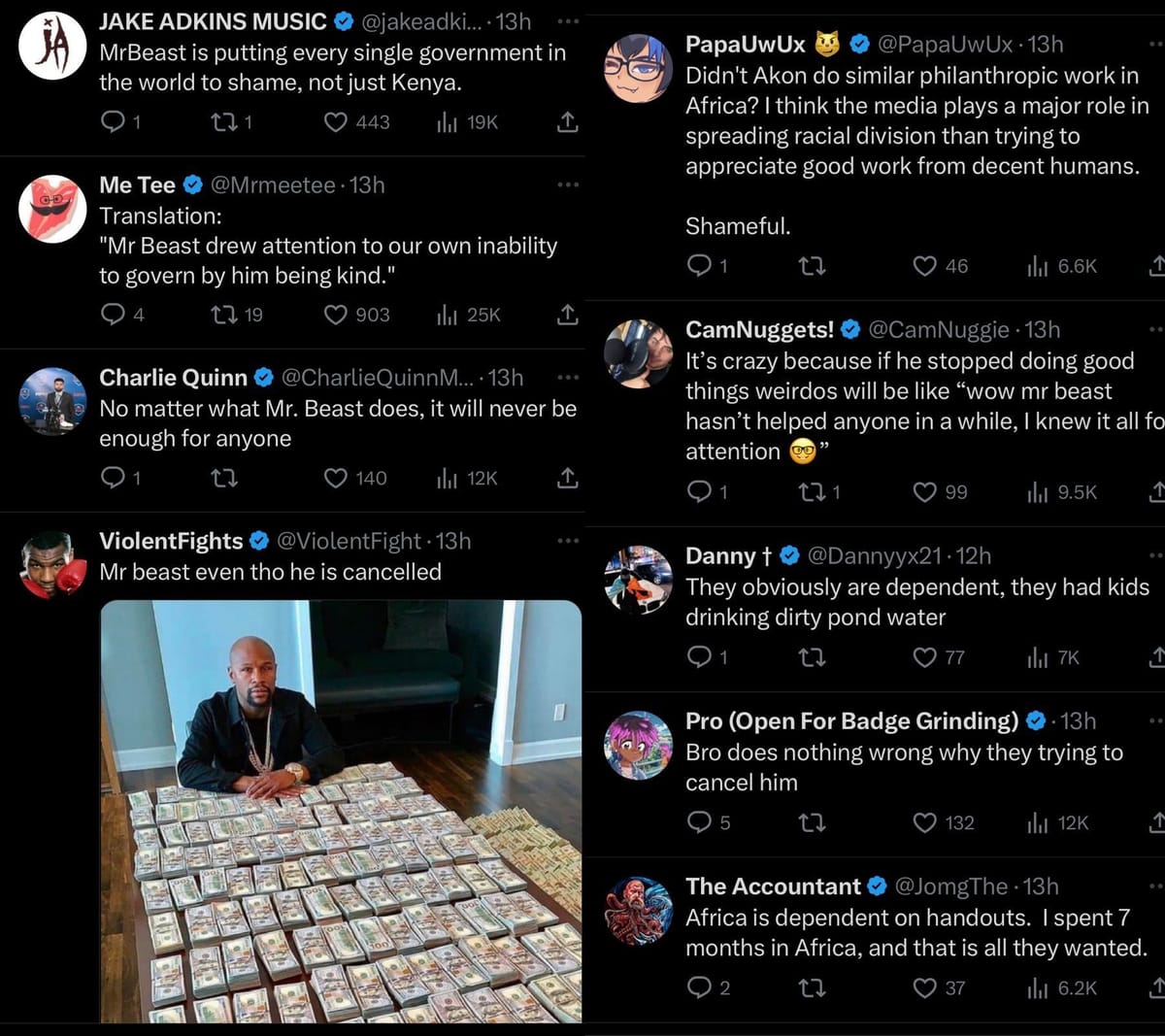Expand more options for ViolentFights tweet
1165x1036 pixels.
pos(568,541)
